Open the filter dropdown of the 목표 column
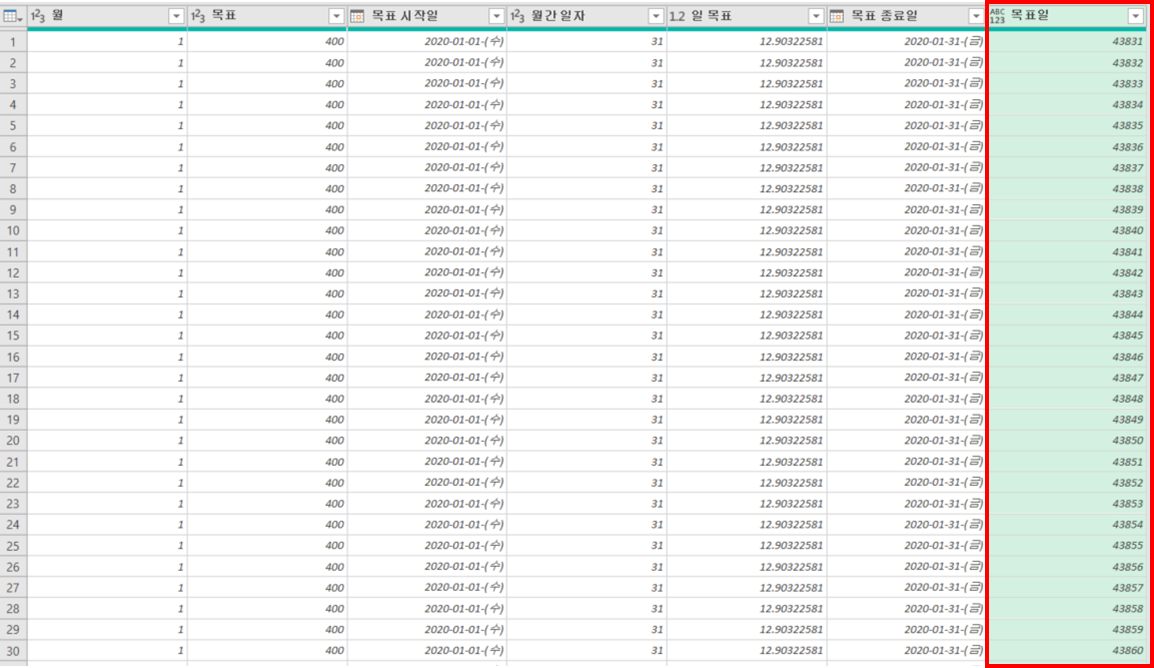 [x=336, y=16]
